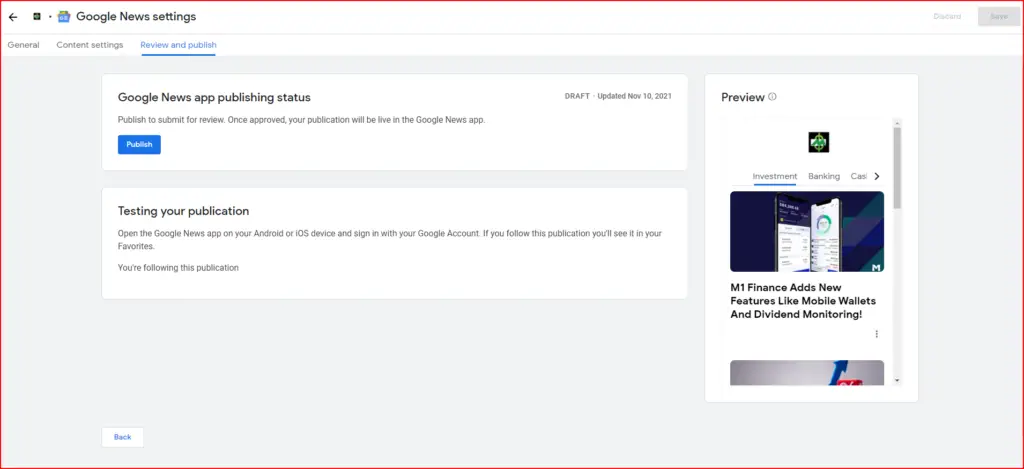Image resolution: width=1024 pixels, height=469 pixels.
Task: Click the Preview heading
Action: [x=743, y=97]
